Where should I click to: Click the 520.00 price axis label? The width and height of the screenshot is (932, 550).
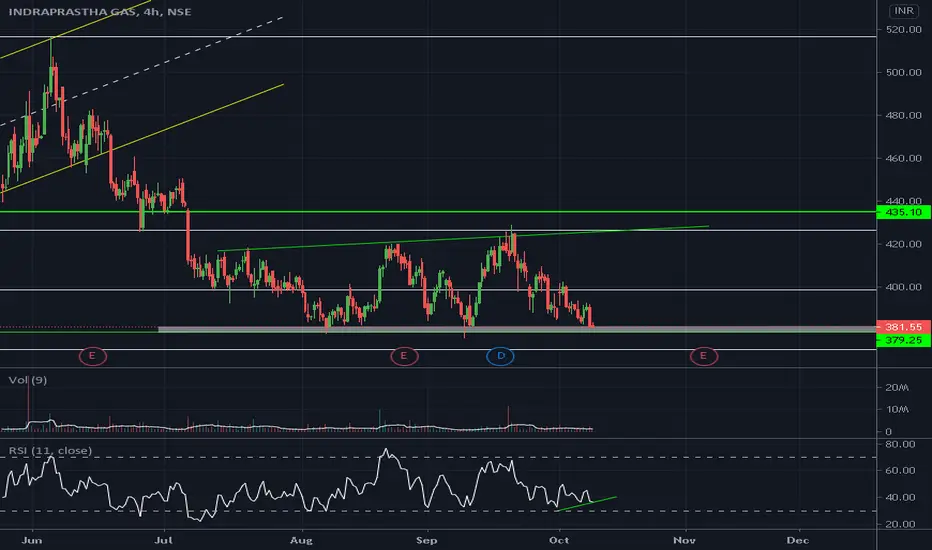pos(903,29)
